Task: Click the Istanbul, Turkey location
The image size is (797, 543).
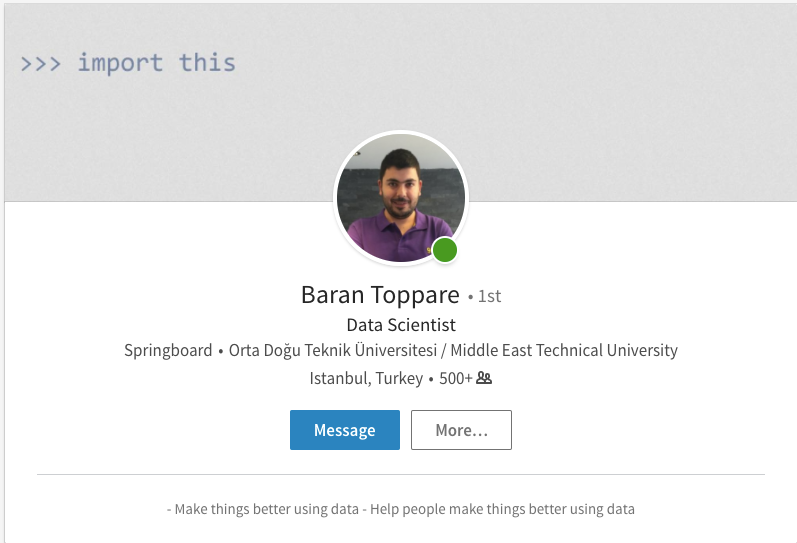Action: tap(366, 378)
